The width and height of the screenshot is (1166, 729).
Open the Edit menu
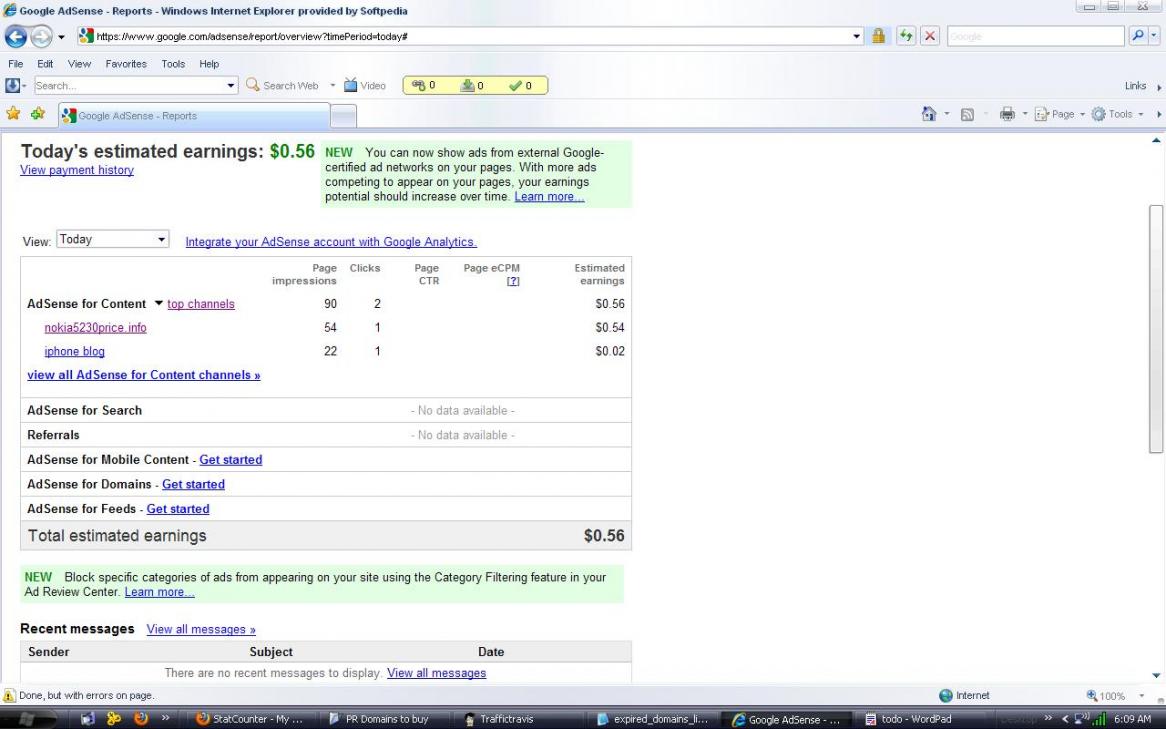click(x=45, y=64)
